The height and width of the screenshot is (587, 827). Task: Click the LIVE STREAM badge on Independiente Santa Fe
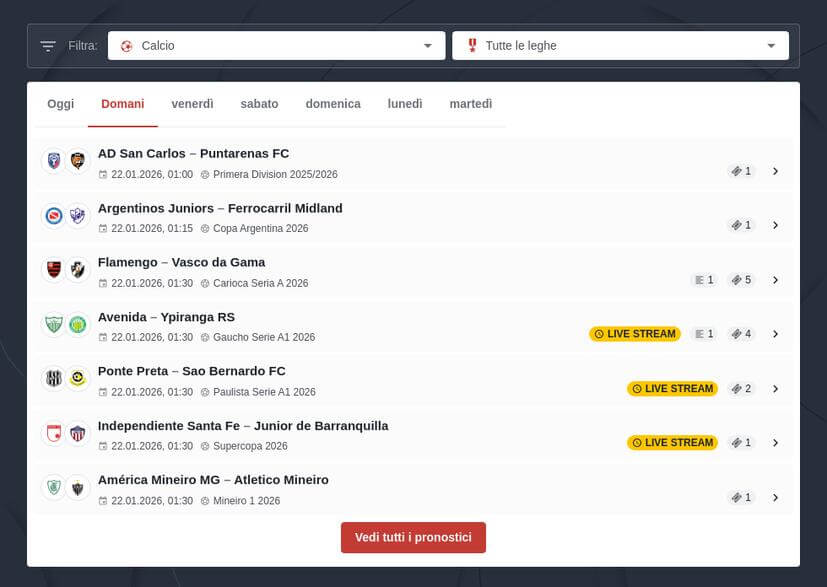[x=672, y=442]
